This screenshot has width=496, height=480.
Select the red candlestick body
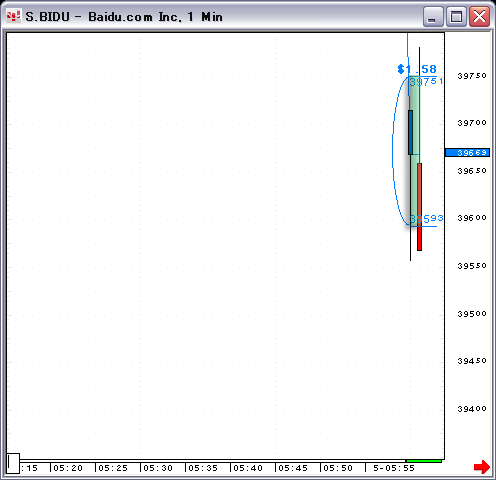419,207
